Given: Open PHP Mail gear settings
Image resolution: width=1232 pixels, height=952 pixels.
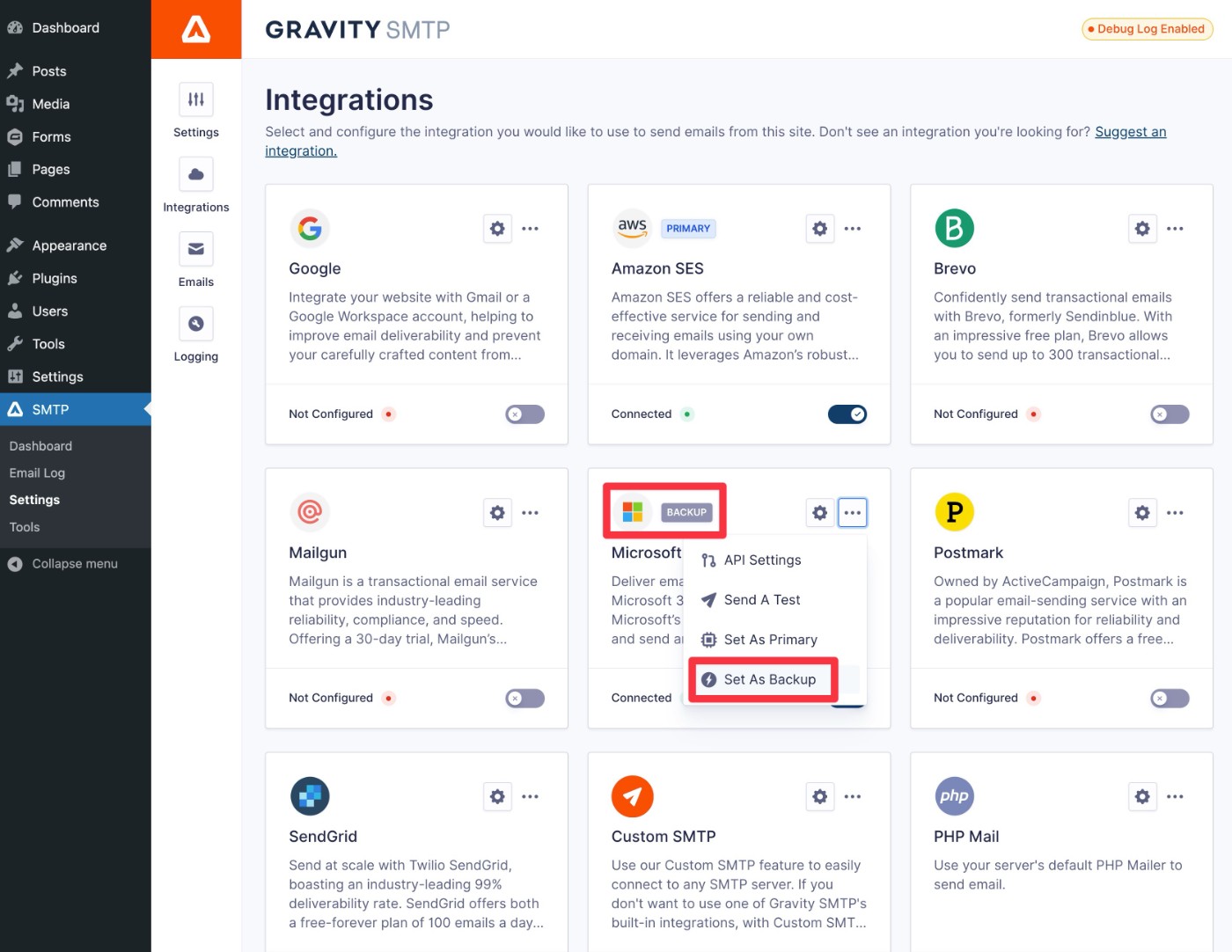Looking at the screenshot, I should pos(1142,797).
